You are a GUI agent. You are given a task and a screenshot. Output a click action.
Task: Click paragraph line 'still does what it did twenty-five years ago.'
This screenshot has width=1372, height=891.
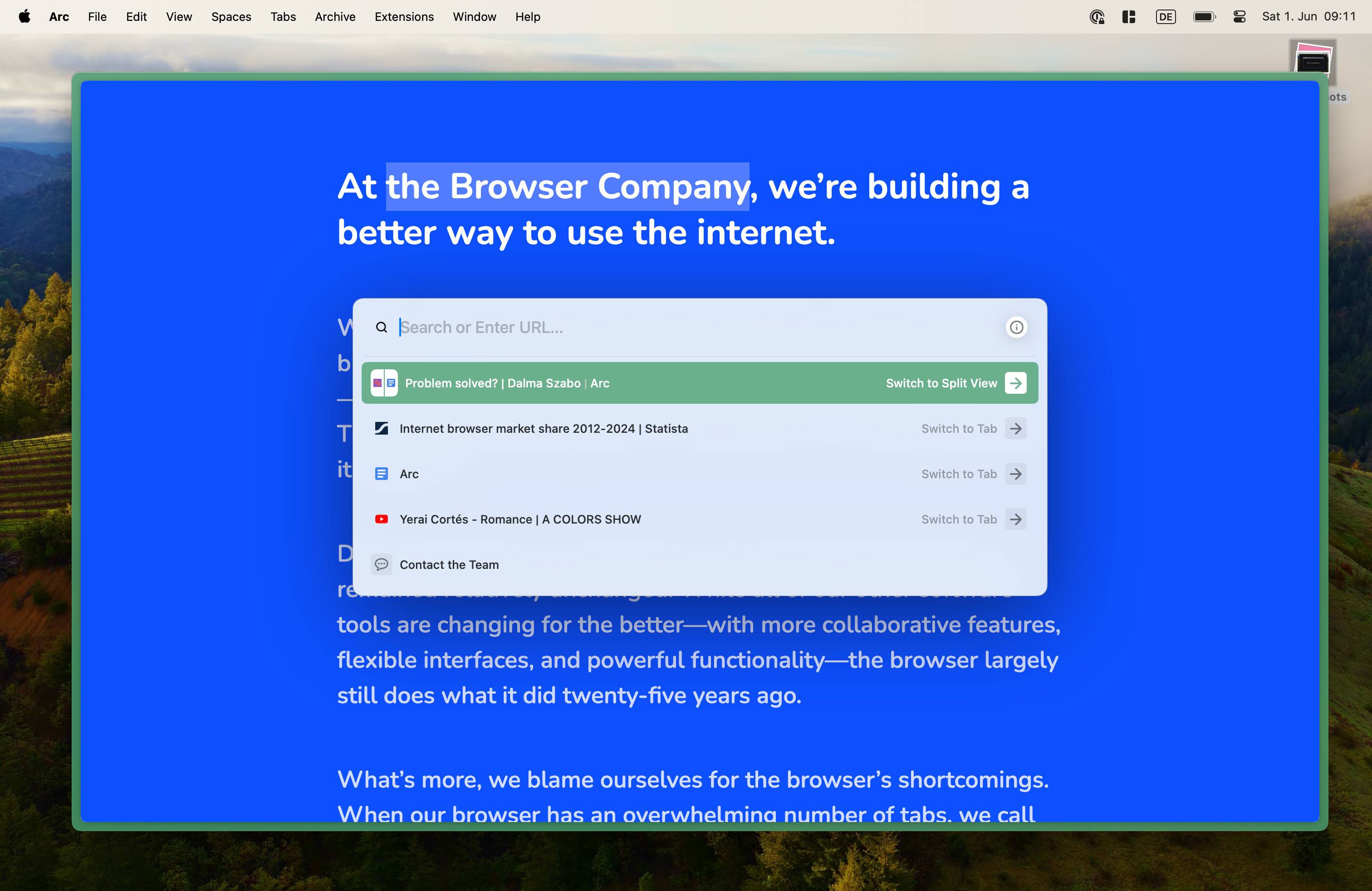coord(569,695)
